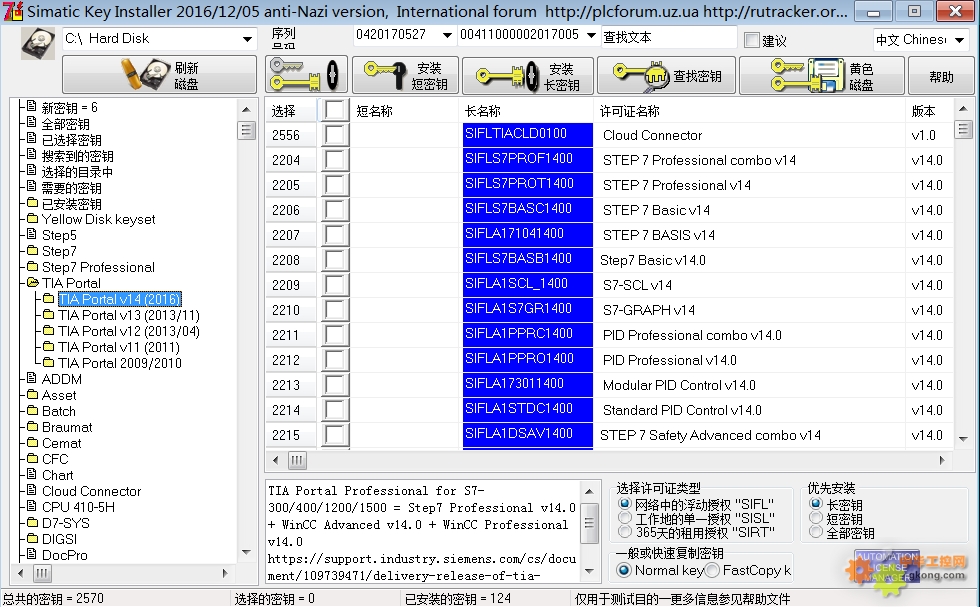The image size is (980, 607).
Task: Click the folder icon beside 已安装密钥
Action: click(32, 203)
